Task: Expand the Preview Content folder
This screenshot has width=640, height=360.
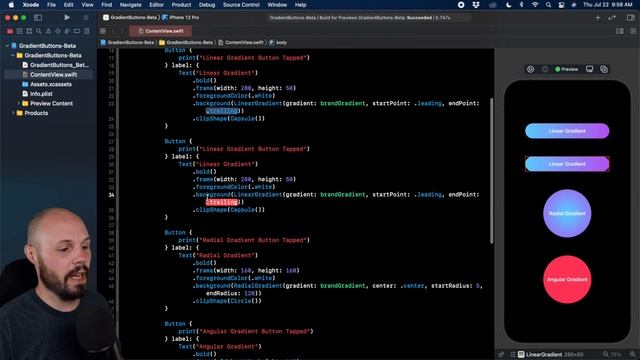Action: click(x=19, y=104)
